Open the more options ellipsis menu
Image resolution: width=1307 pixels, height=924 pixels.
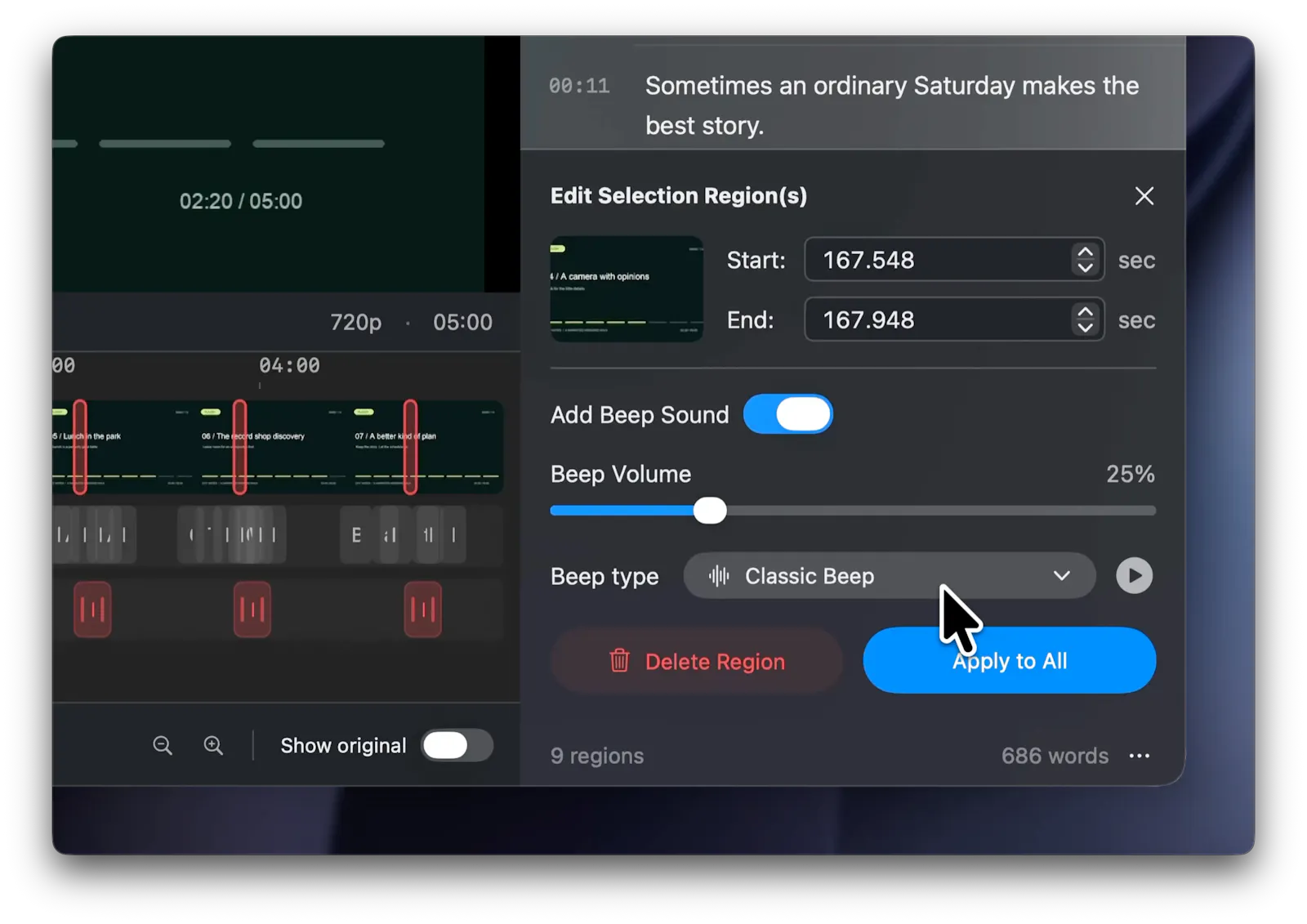[x=1139, y=756]
